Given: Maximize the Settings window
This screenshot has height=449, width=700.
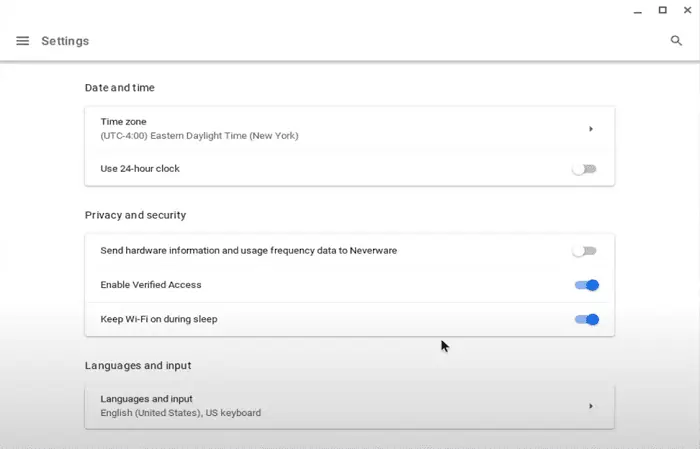Looking at the screenshot, I should (x=662, y=10).
